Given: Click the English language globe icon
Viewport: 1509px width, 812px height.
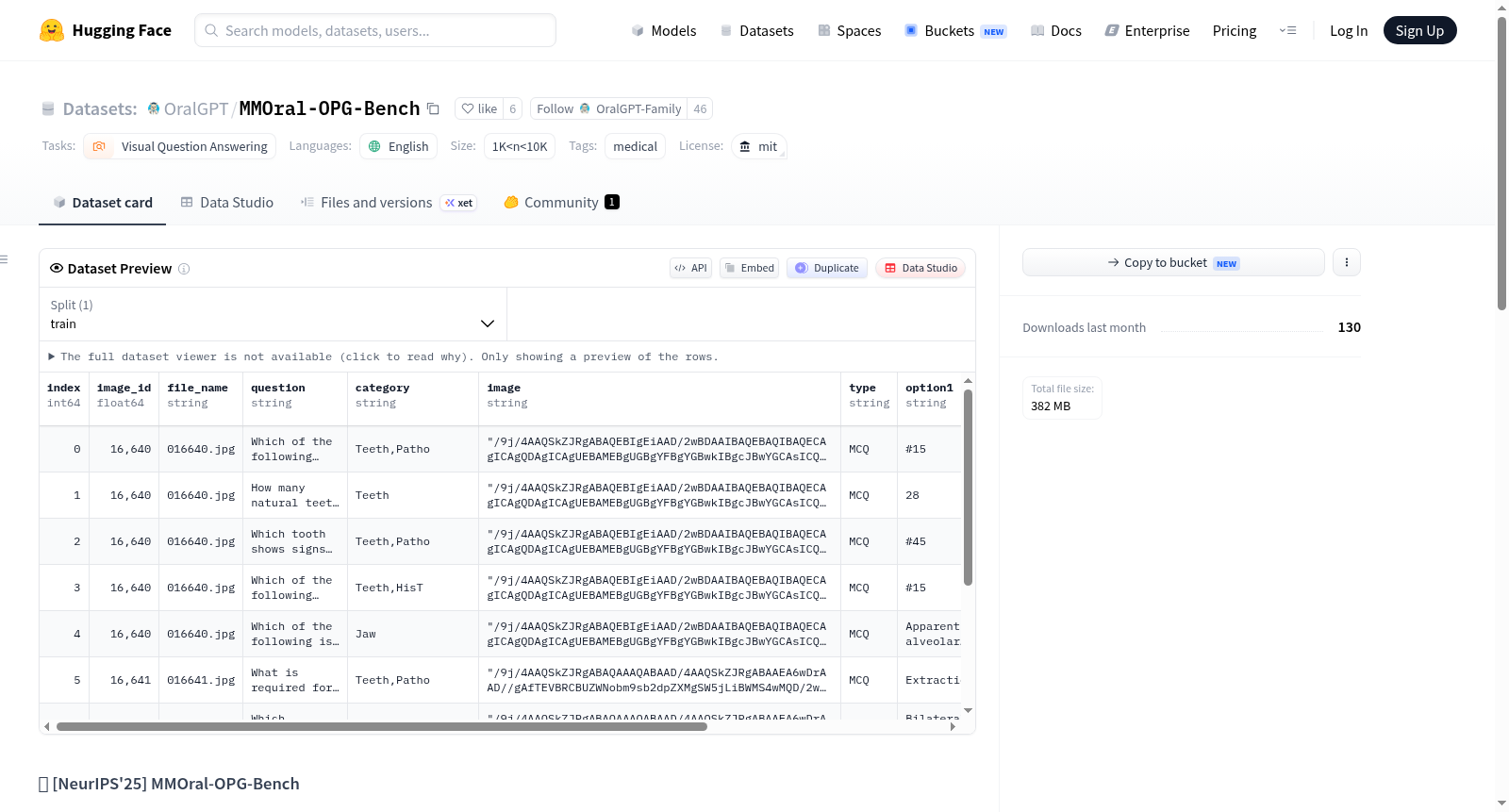Looking at the screenshot, I should point(374,146).
